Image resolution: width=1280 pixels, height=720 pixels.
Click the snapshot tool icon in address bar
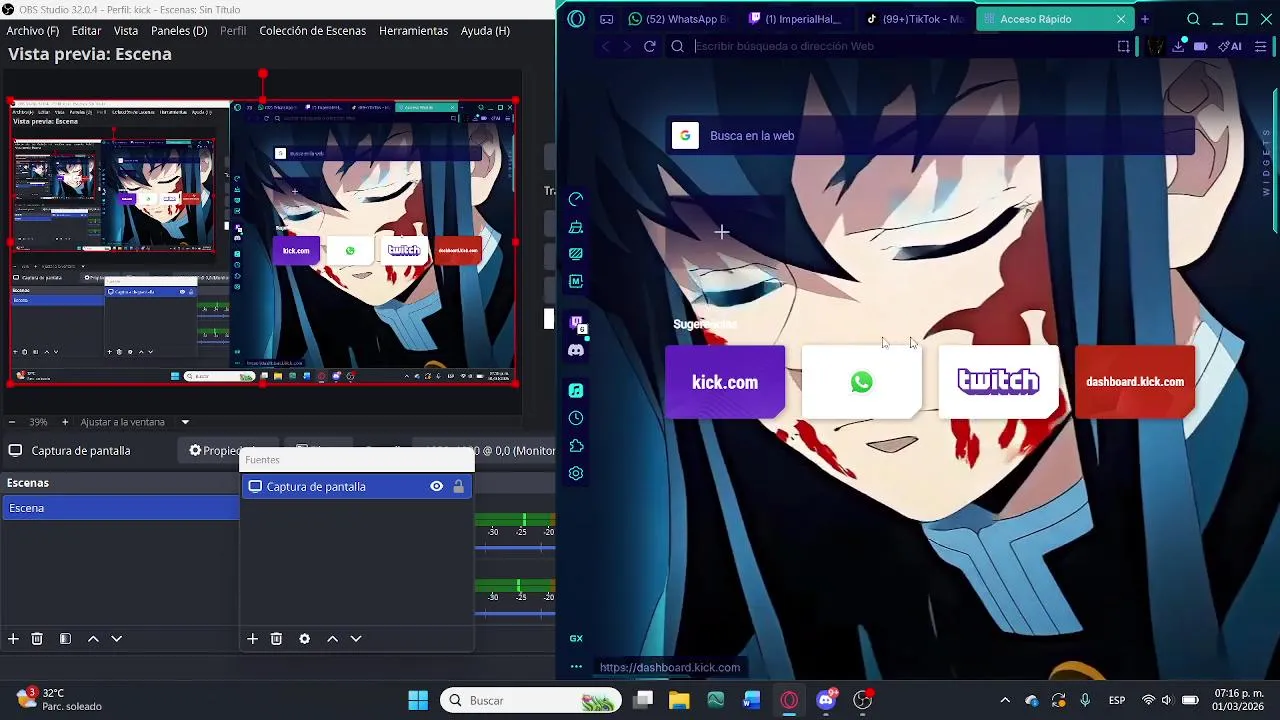click(1124, 46)
